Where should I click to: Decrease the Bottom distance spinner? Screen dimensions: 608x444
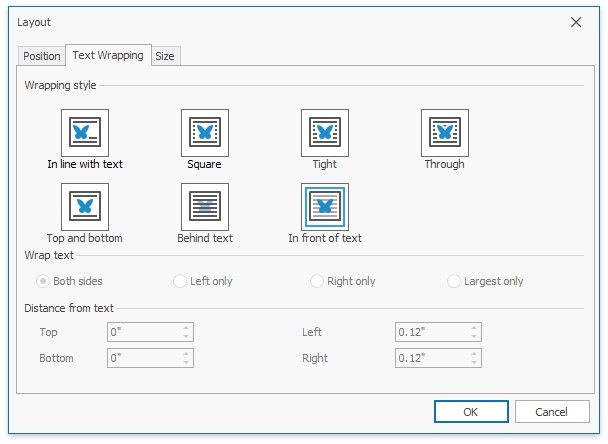point(186,362)
